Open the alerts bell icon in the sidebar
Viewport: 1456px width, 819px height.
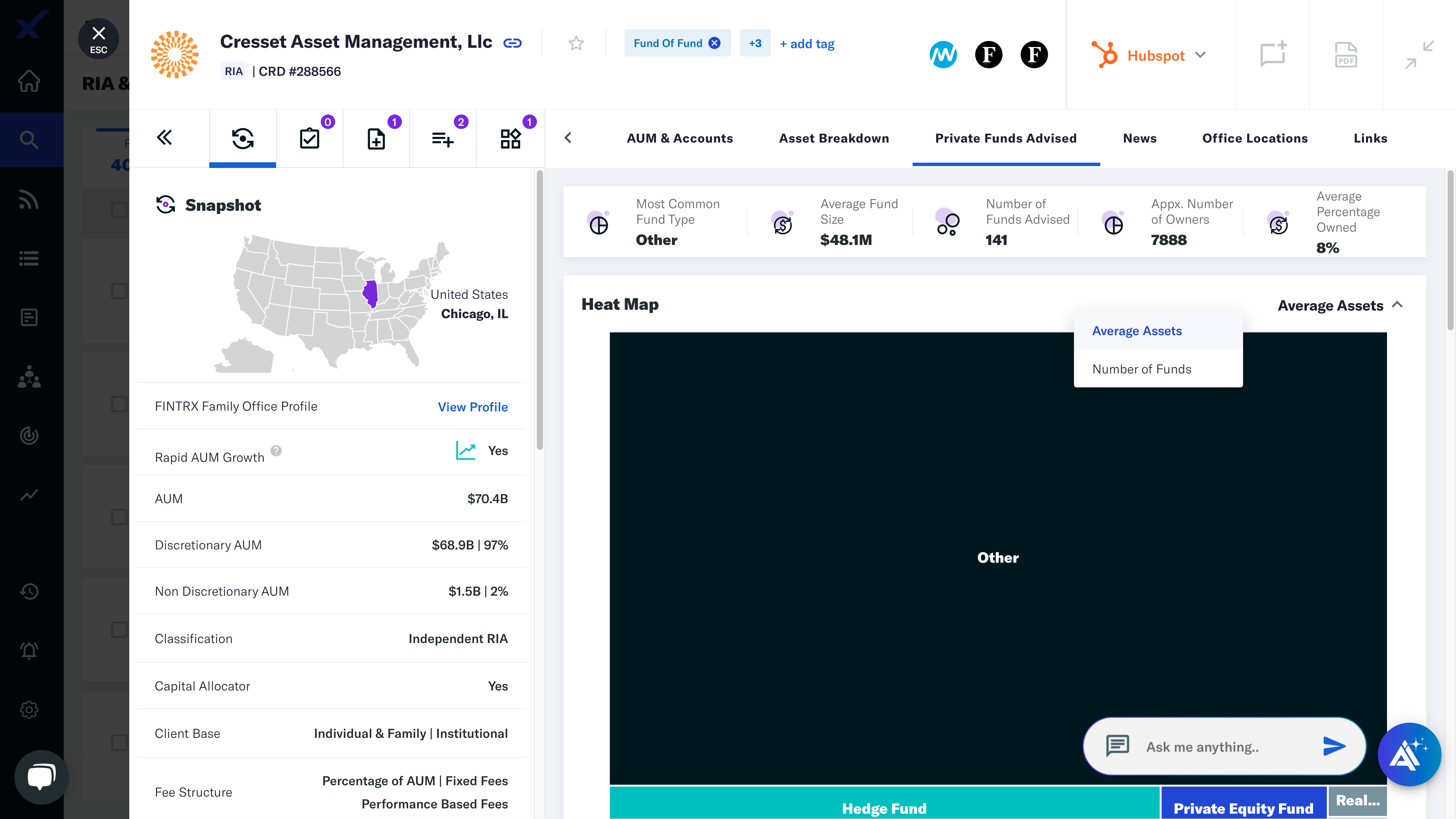[x=29, y=650]
